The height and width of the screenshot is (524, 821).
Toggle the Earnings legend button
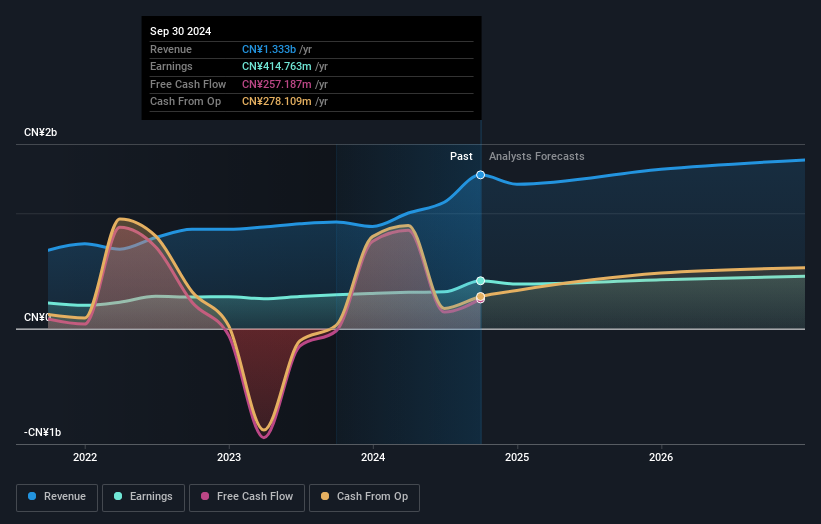coord(143,497)
